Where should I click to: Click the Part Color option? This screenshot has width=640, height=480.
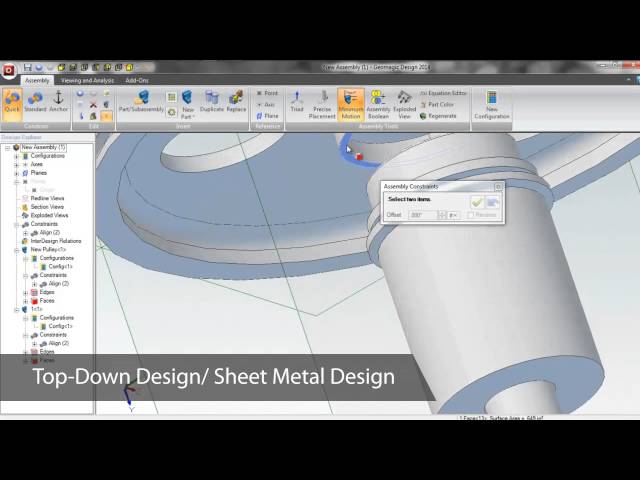click(x=440, y=104)
